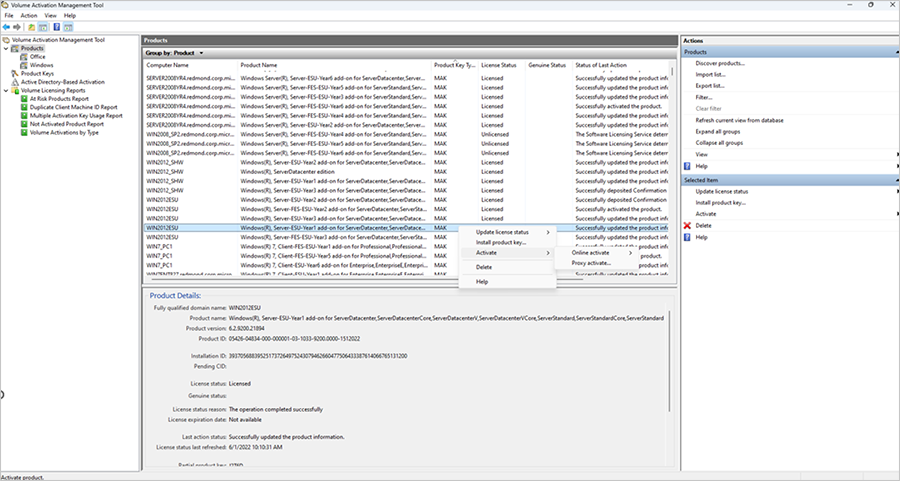Click the Active Directory-Based Activation icon
The width and height of the screenshot is (900, 481).
click(15, 82)
